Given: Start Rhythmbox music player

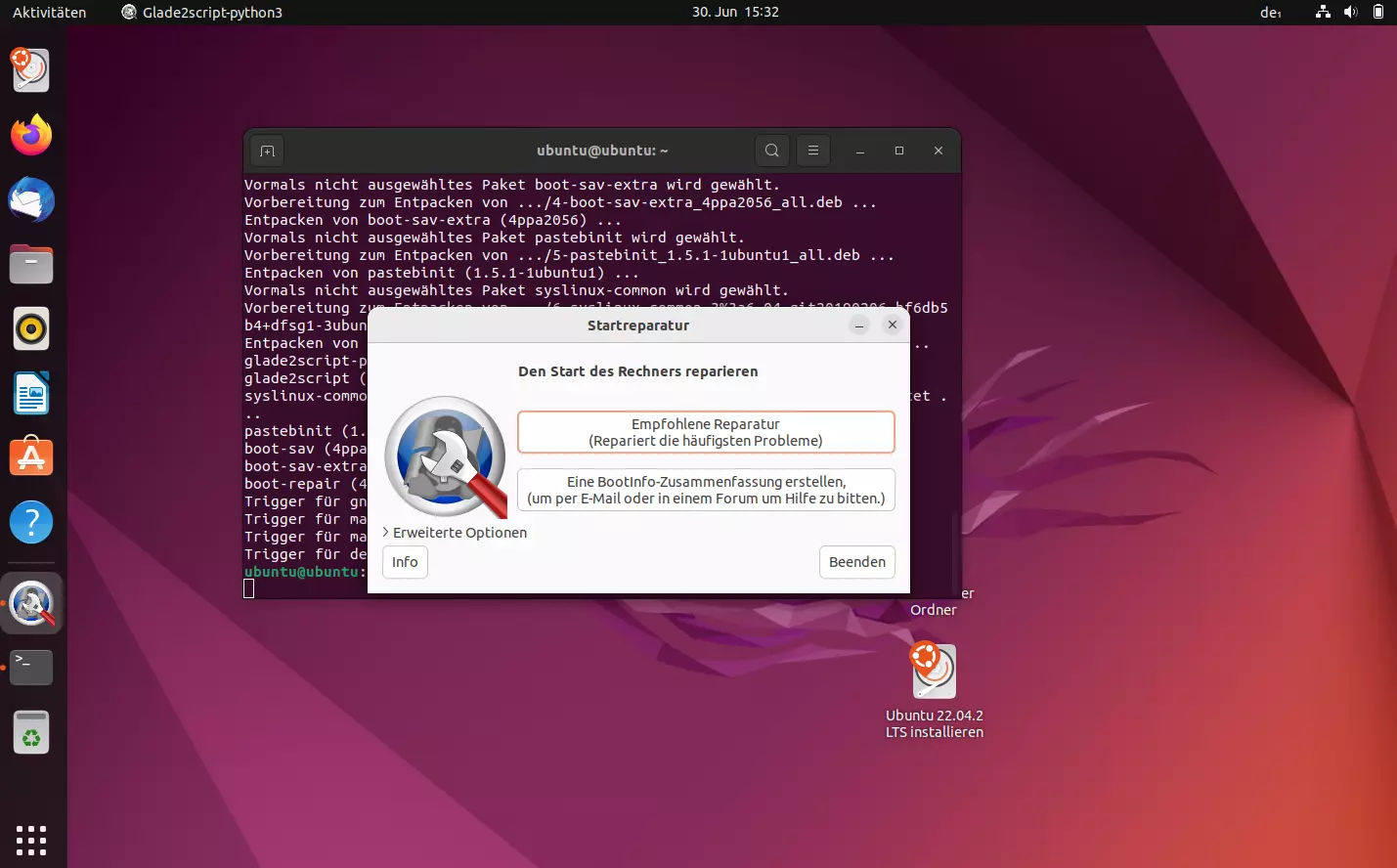Looking at the screenshot, I should [30, 328].
